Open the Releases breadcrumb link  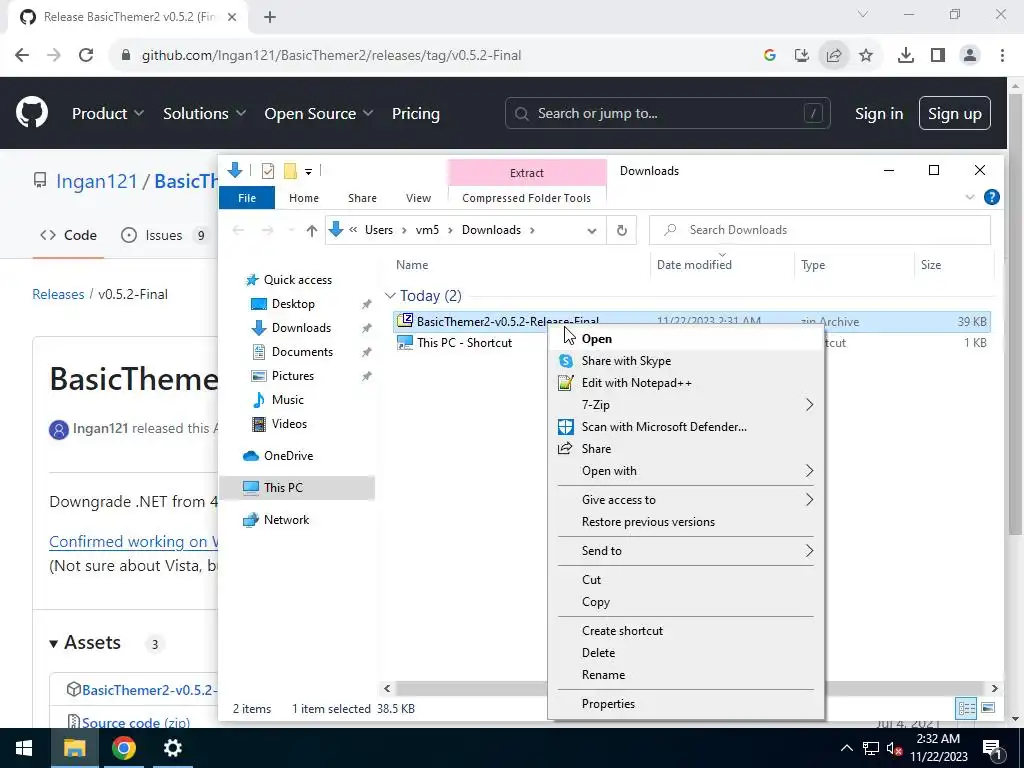coord(58,295)
